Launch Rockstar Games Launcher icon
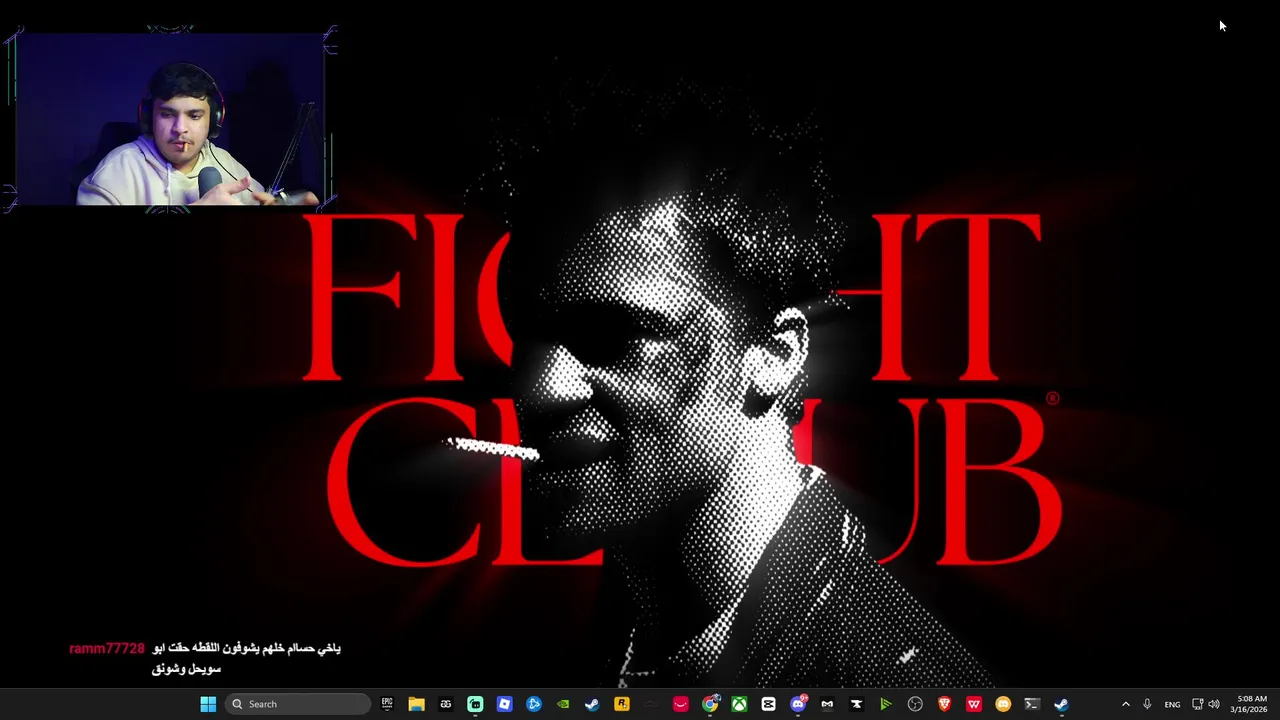The image size is (1280, 720). [x=621, y=704]
